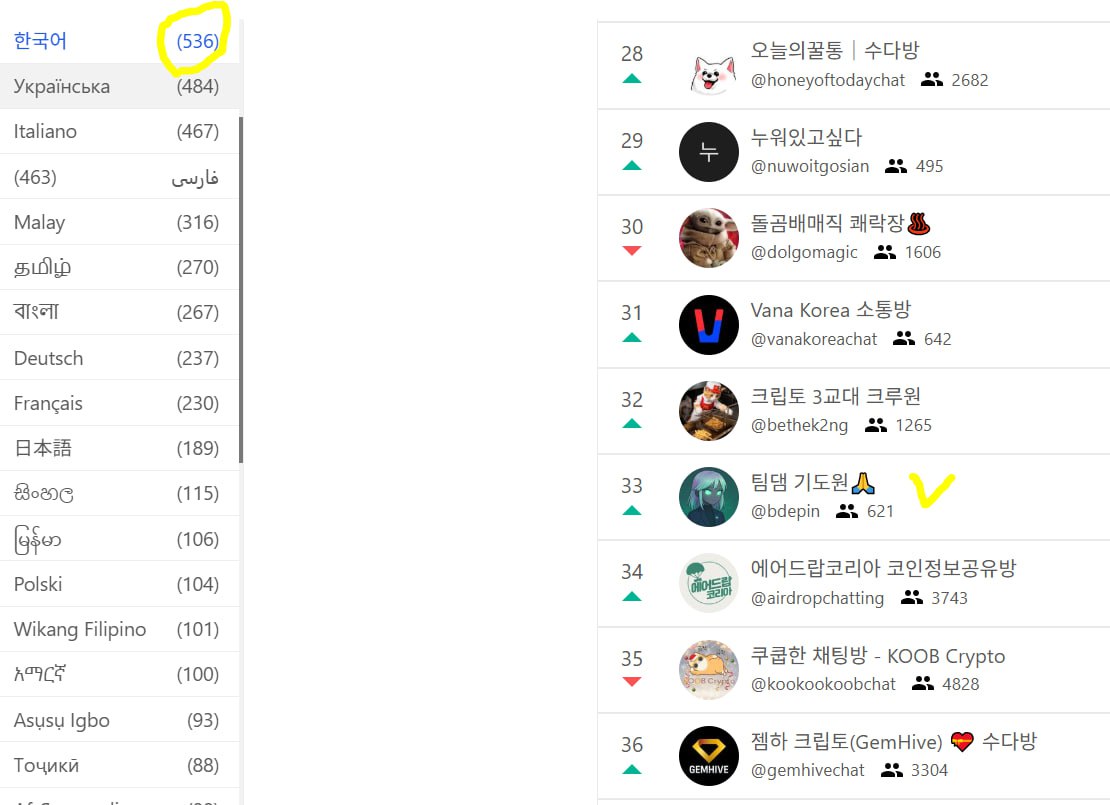This screenshot has width=1110, height=805.
Task: Click the GEMHIVE diamond logo icon
Action: [x=709, y=756]
